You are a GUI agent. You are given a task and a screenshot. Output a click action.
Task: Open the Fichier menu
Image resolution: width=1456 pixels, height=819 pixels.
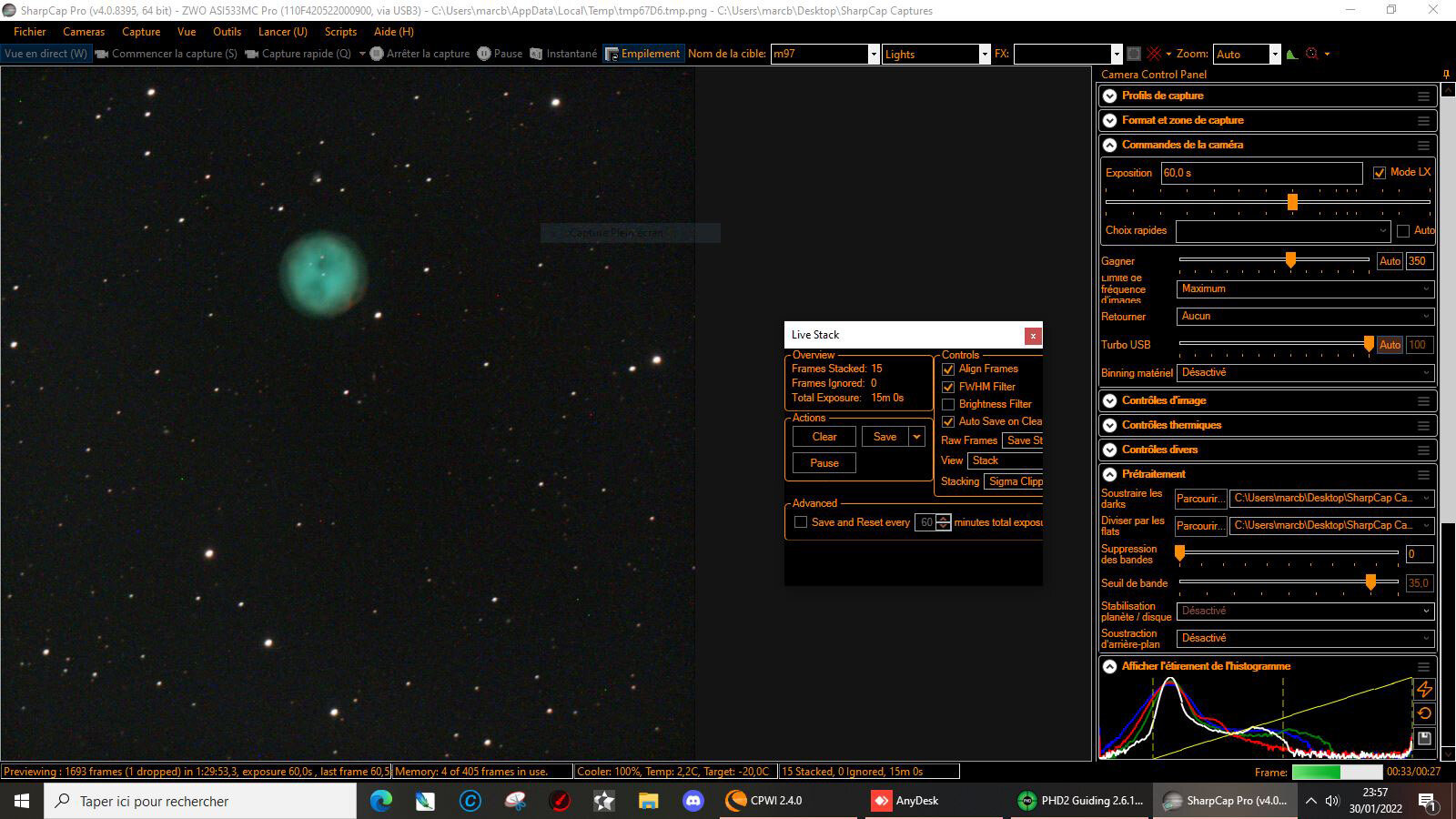pyautogui.click(x=30, y=32)
